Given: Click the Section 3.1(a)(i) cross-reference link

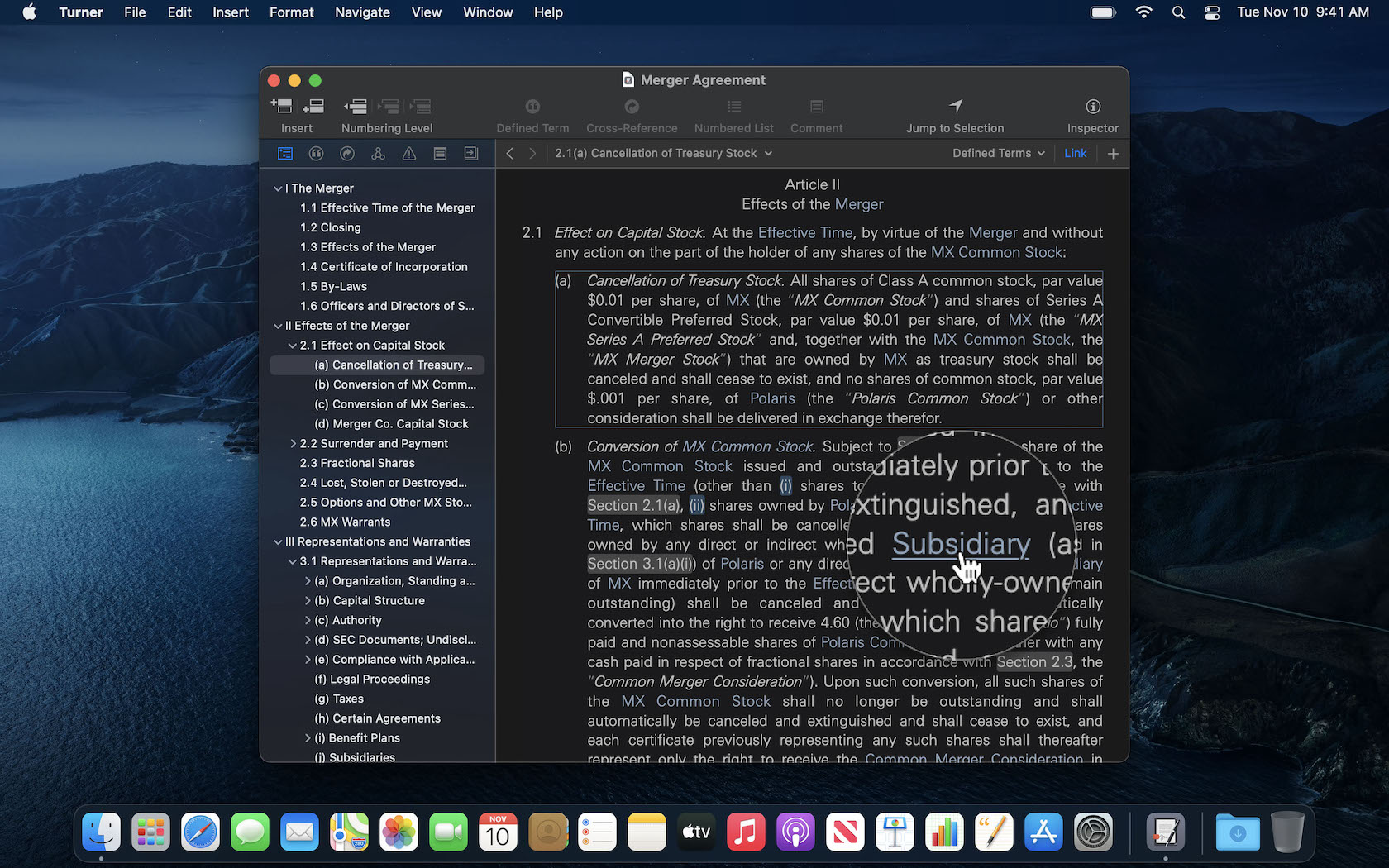Looking at the screenshot, I should pos(642,564).
